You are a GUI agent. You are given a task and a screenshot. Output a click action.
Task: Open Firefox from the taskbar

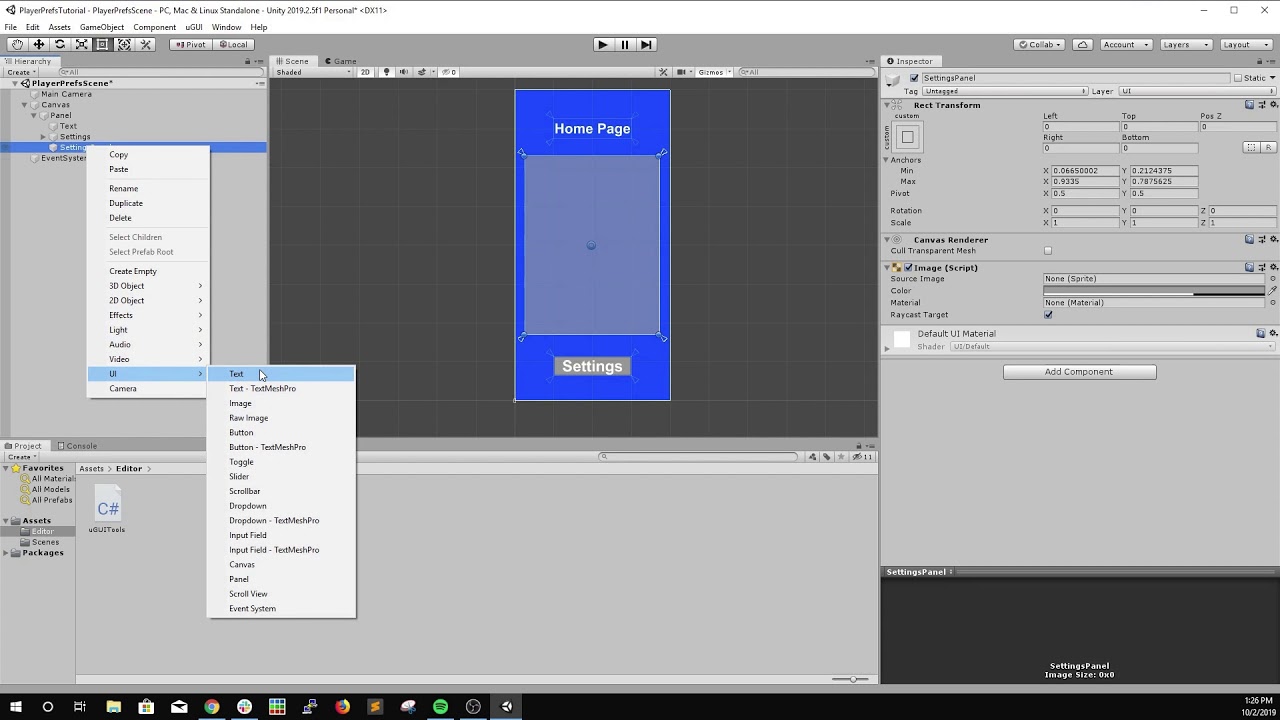click(x=343, y=706)
